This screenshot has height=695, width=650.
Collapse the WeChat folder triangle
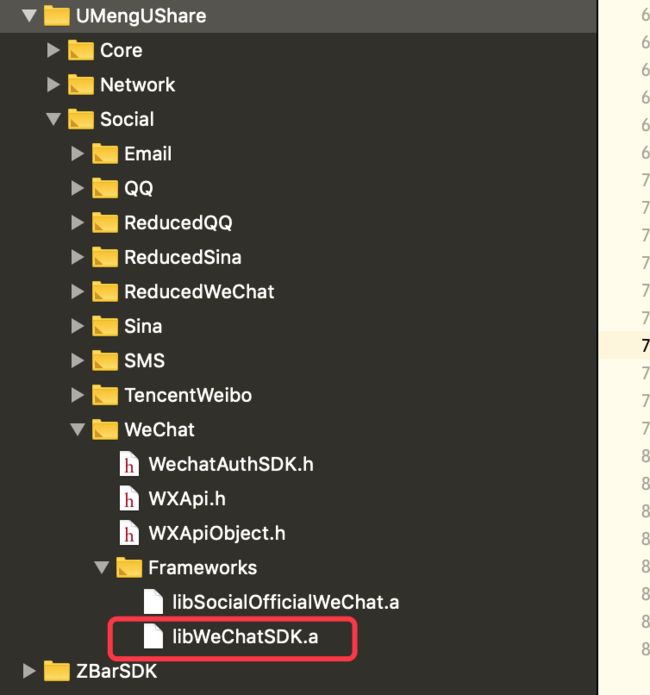coord(78,429)
